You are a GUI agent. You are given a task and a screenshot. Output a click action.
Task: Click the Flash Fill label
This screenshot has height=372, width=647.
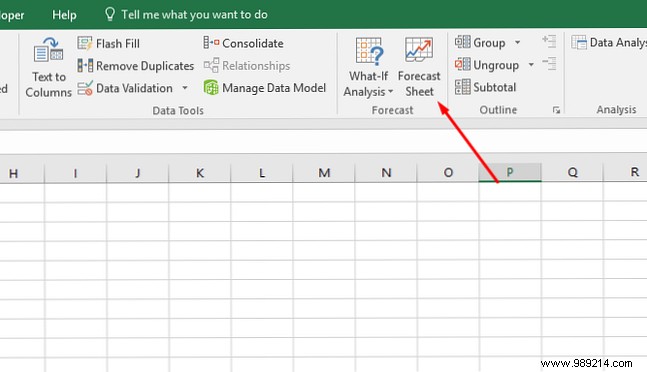(118, 43)
